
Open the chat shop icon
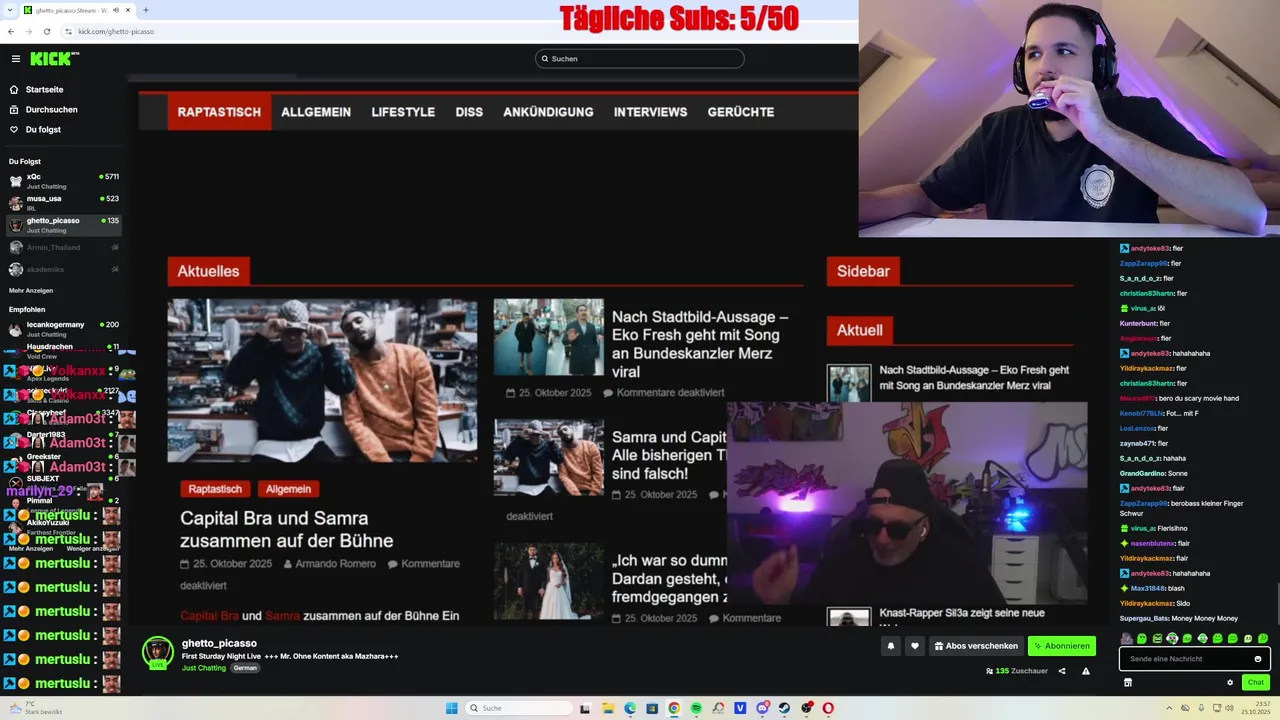click(1128, 682)
